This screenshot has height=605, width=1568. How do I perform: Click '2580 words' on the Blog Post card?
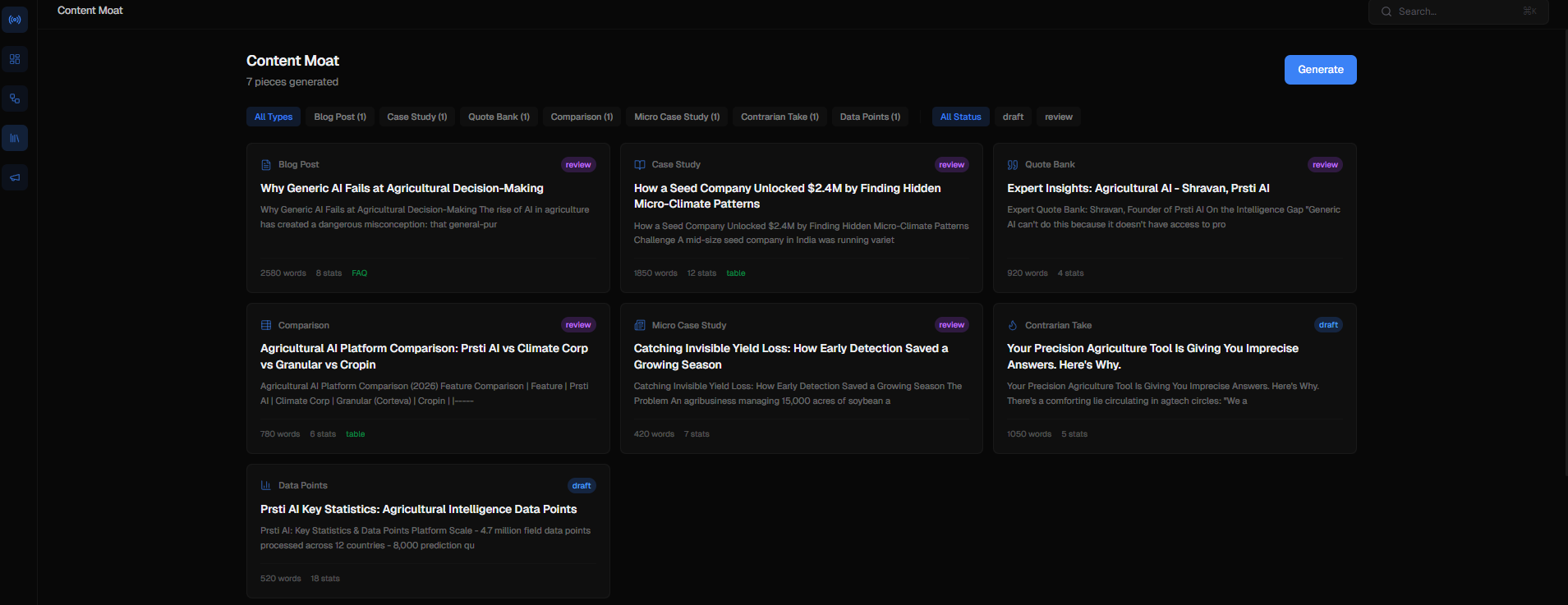click(283, 273)
